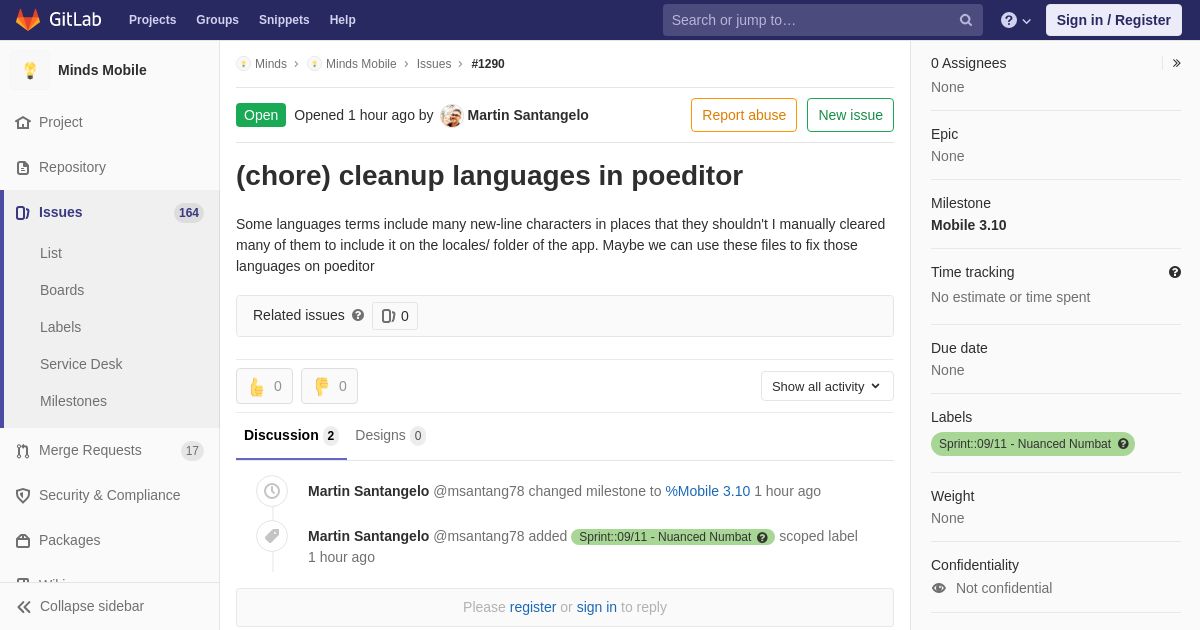Click the Merge Requests icon in sidebar
Screen dimensions: 1200x630
tap(23, 450)
